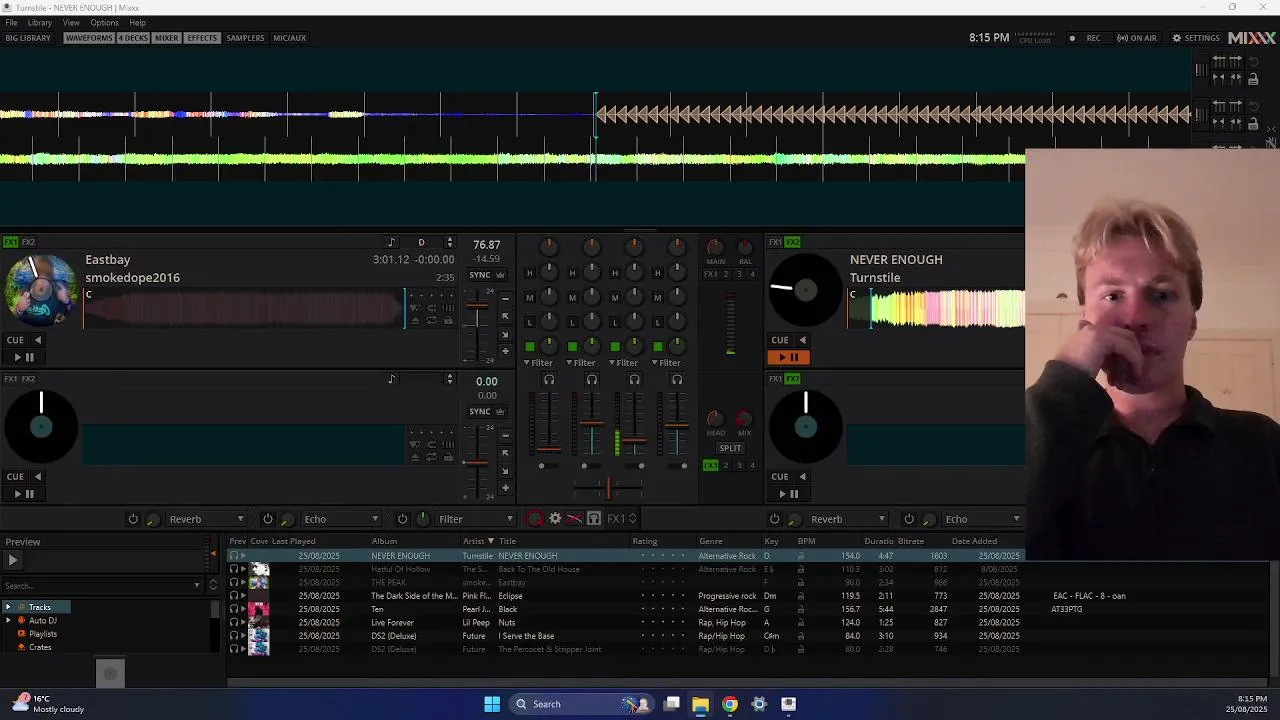1280x720 pixels.
Task: Toggle headphone cue on first mixer channel
Action: (x=548, y=379)
